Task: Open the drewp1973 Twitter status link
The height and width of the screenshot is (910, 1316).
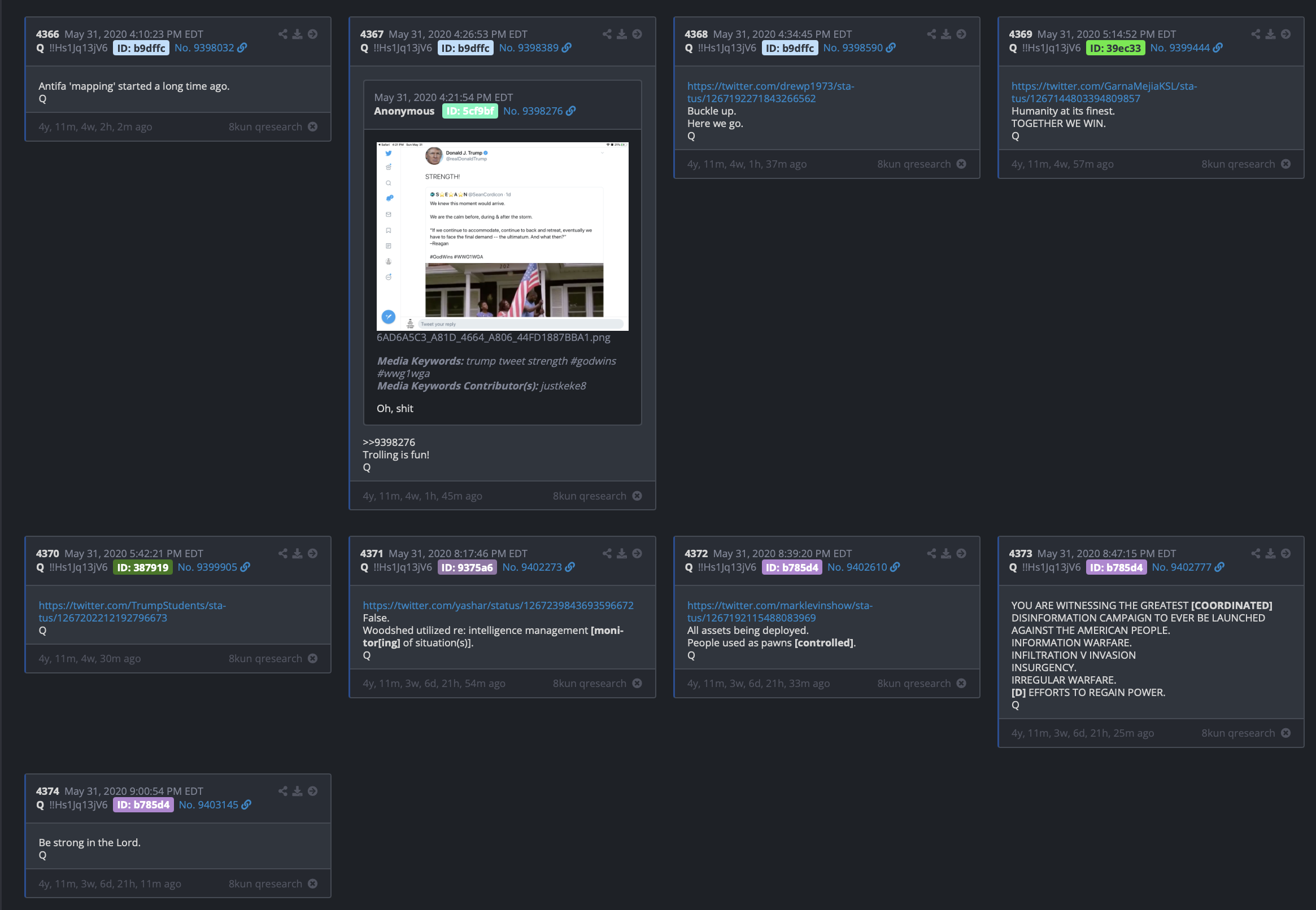Action: coord(770,93)
